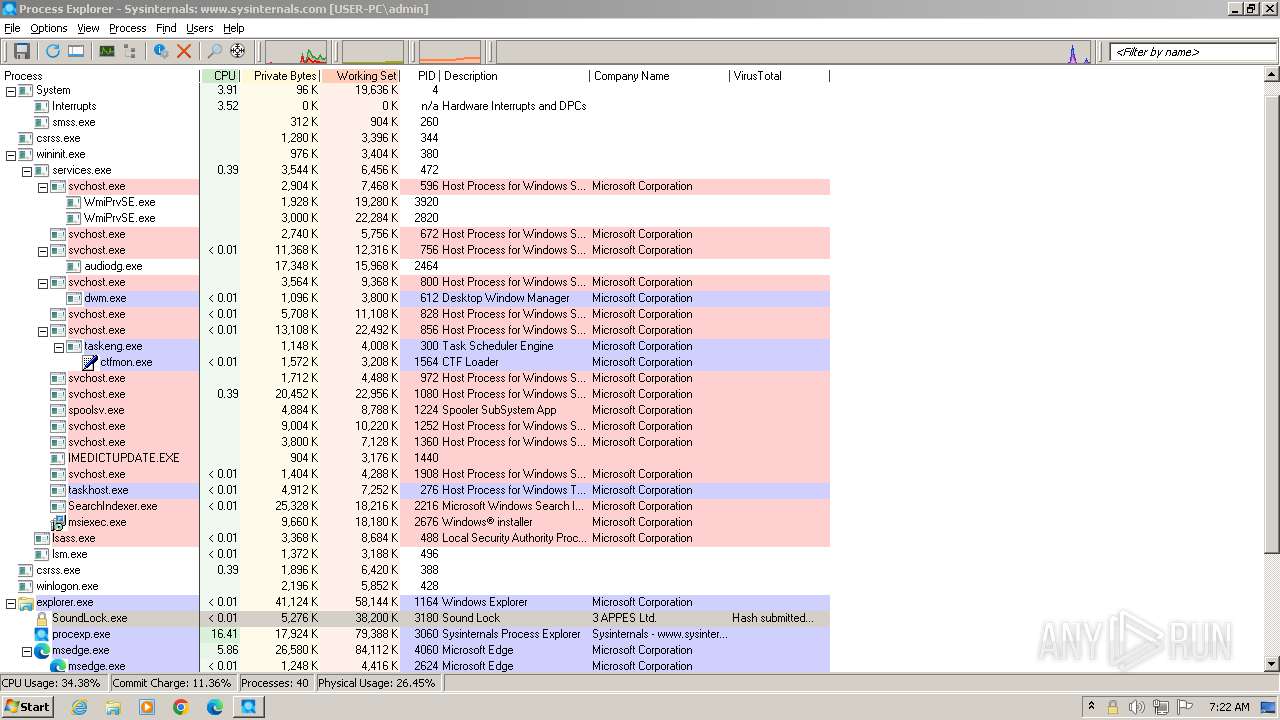Collapse the System process tree node
1280x720 pixels.
[x=11, y=90]
